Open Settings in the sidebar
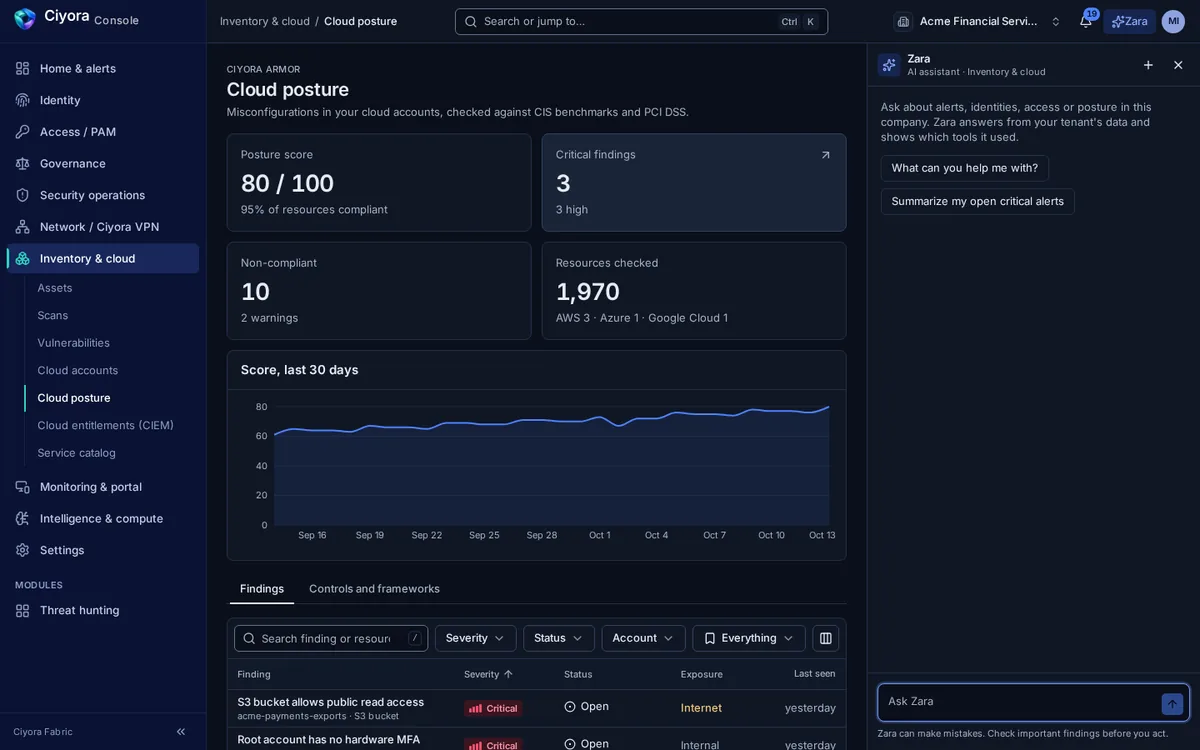The width and height of the screenshot is (1200, 750). click(x=103, y=550)
